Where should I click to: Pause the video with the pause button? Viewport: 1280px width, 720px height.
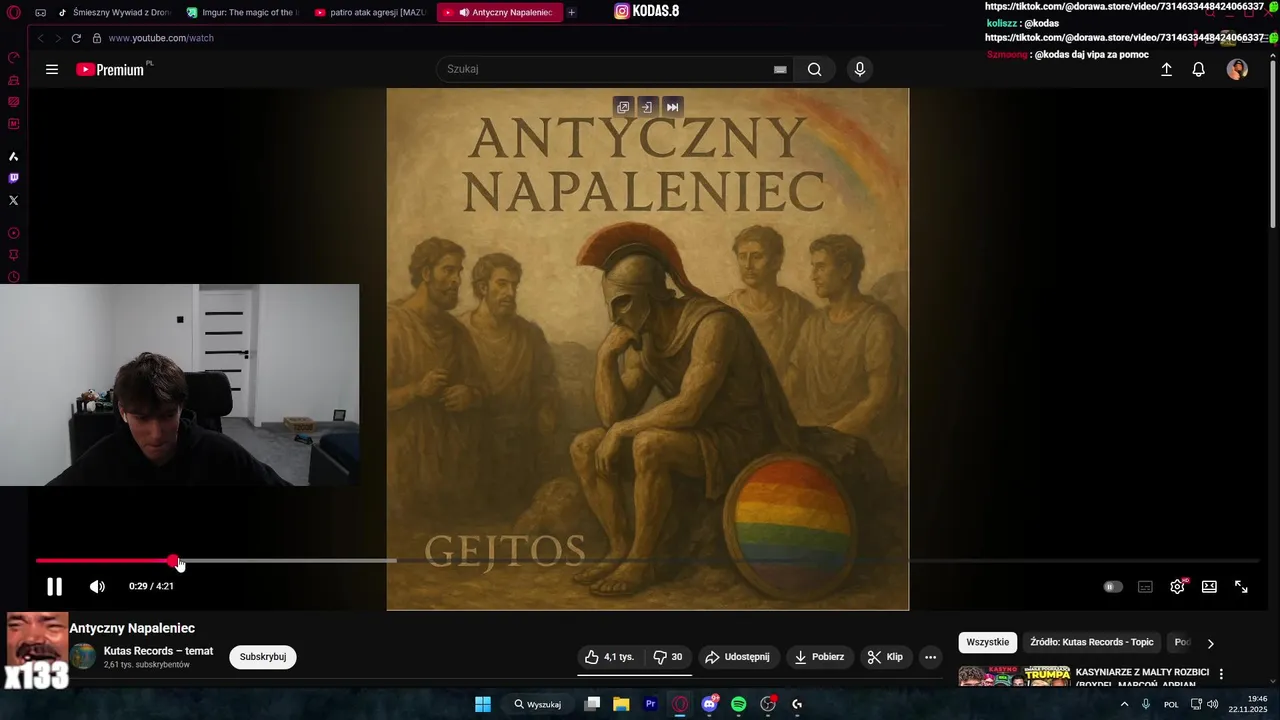[54, 587]
